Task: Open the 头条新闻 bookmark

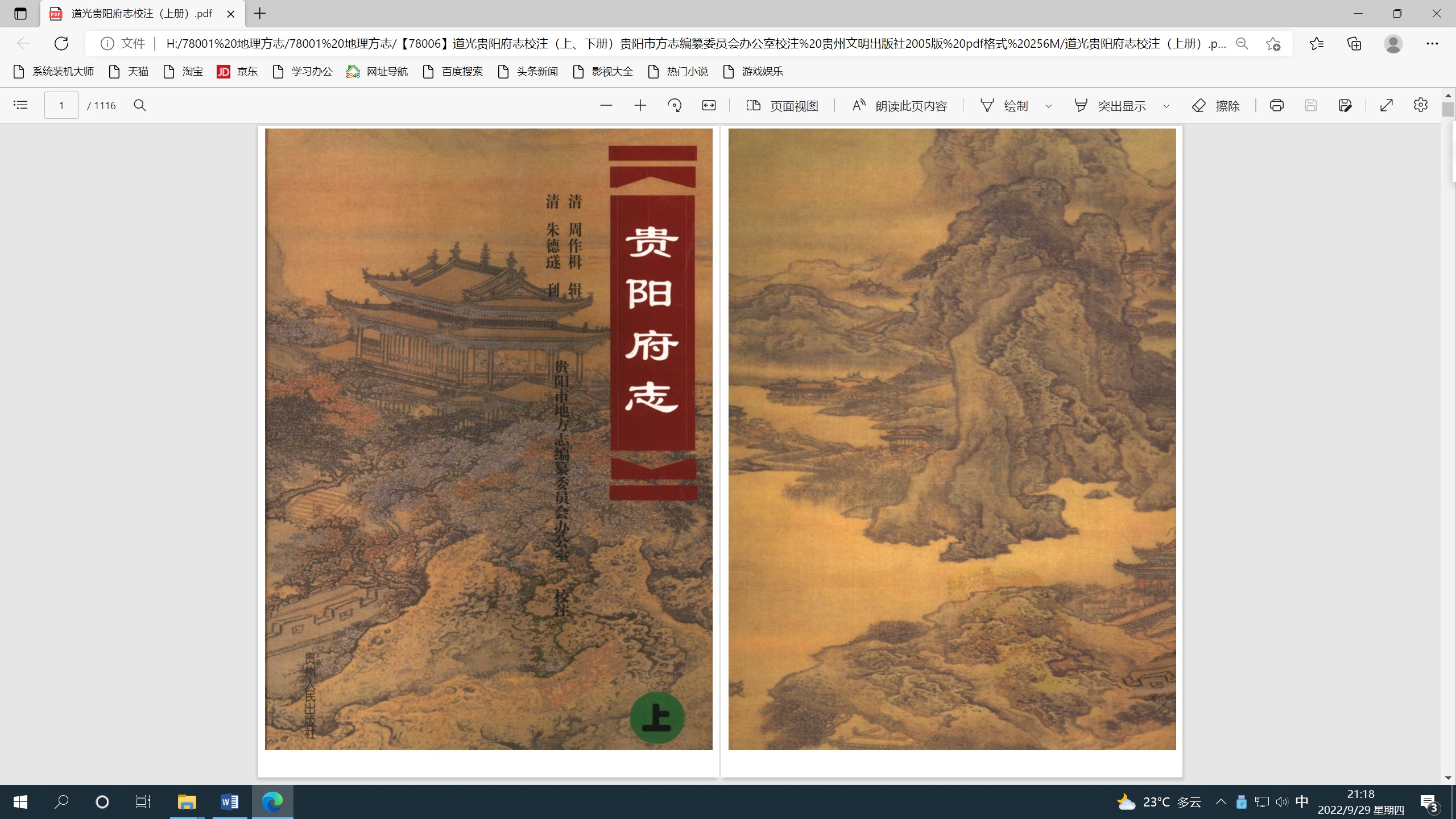Action: pyautogui.click(x=528, y=72)
